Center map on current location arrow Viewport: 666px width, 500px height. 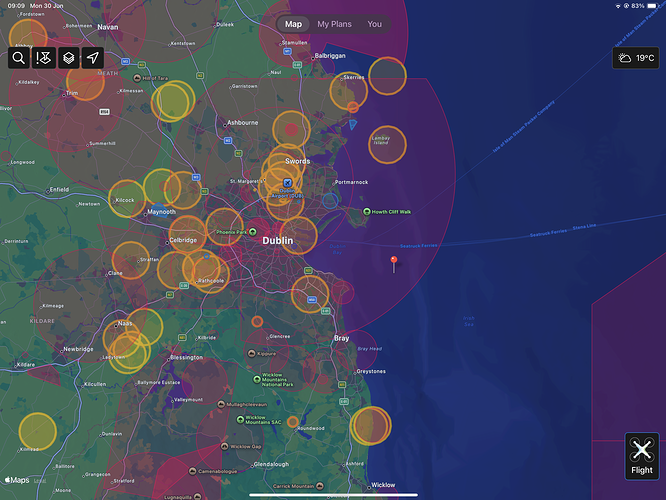coord(93,58)
